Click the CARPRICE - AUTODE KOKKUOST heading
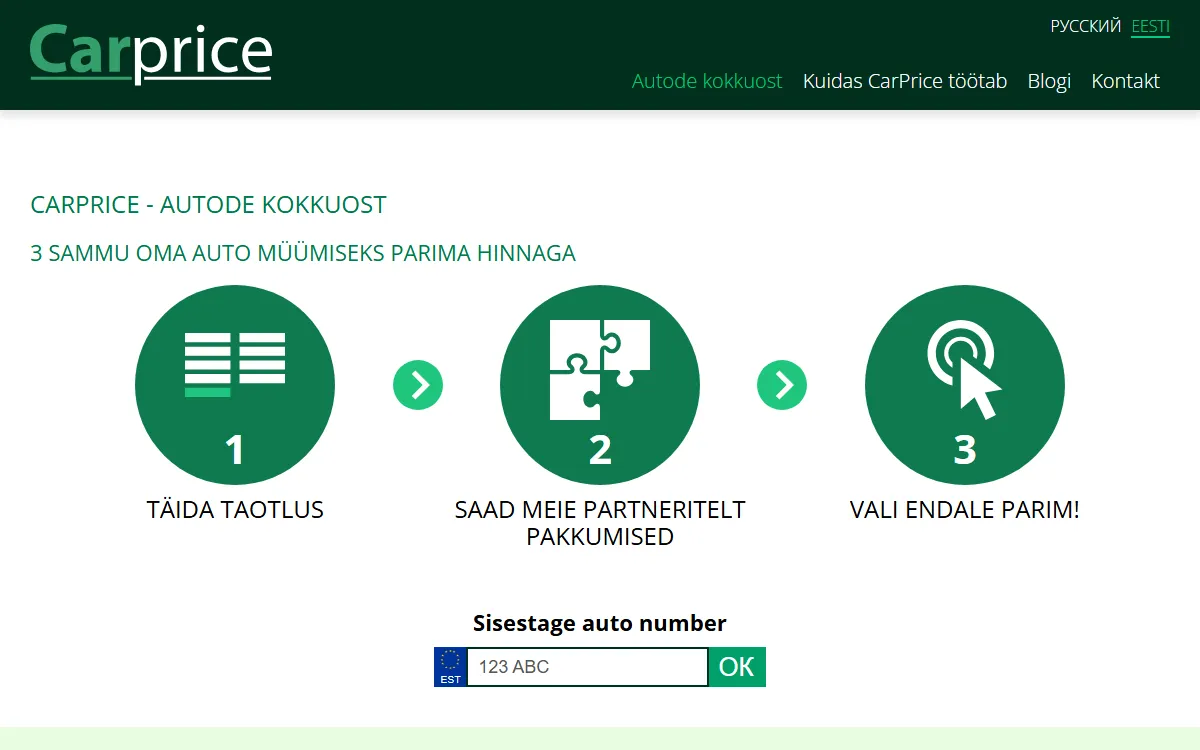 209,205
